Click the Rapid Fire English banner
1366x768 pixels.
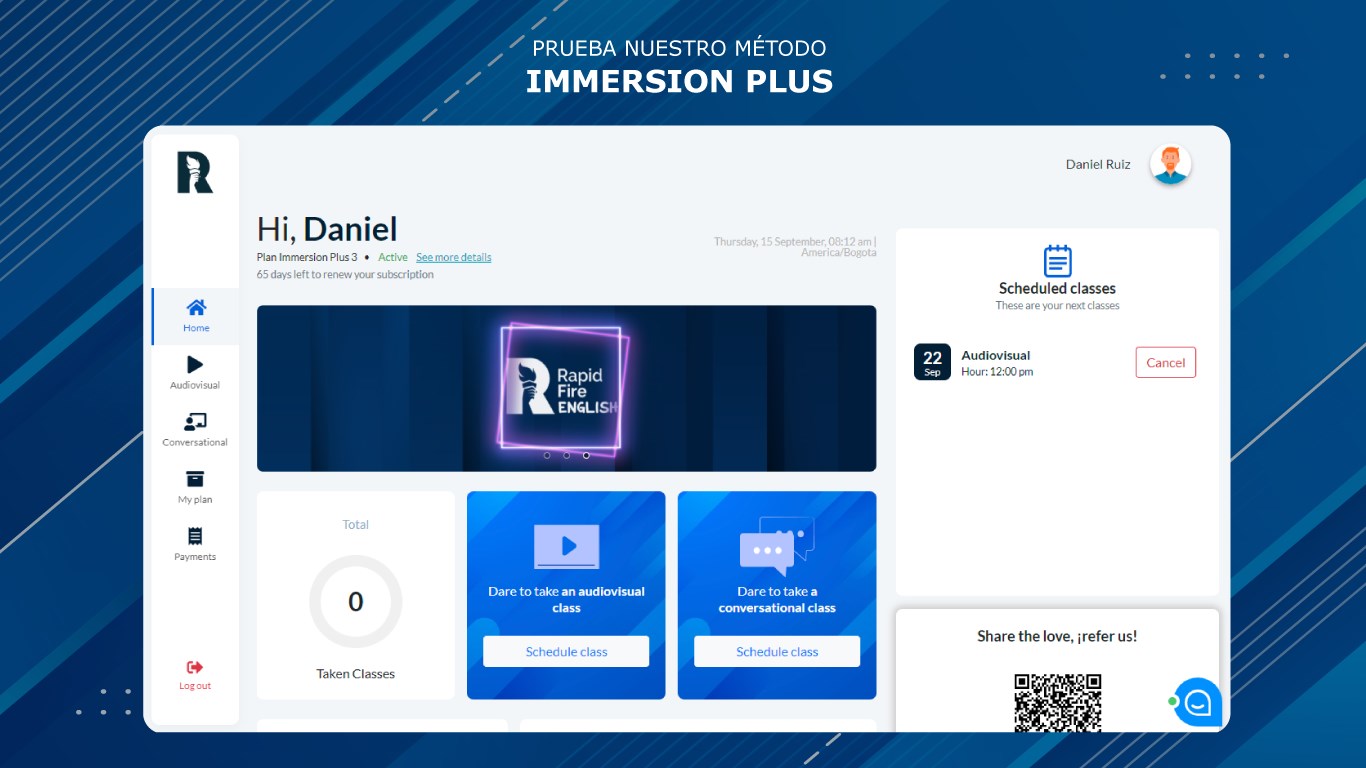click(x=566, y=388)
